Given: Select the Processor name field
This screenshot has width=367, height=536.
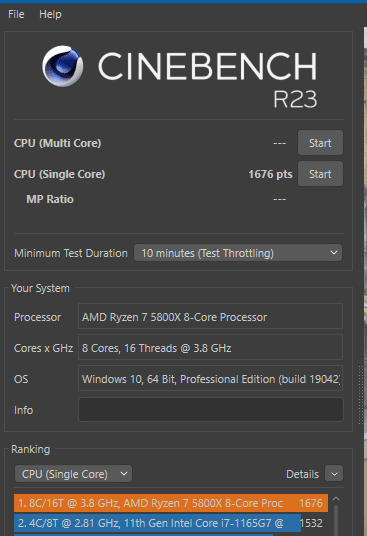Looking at the screenshot, I should pos(210,317).
